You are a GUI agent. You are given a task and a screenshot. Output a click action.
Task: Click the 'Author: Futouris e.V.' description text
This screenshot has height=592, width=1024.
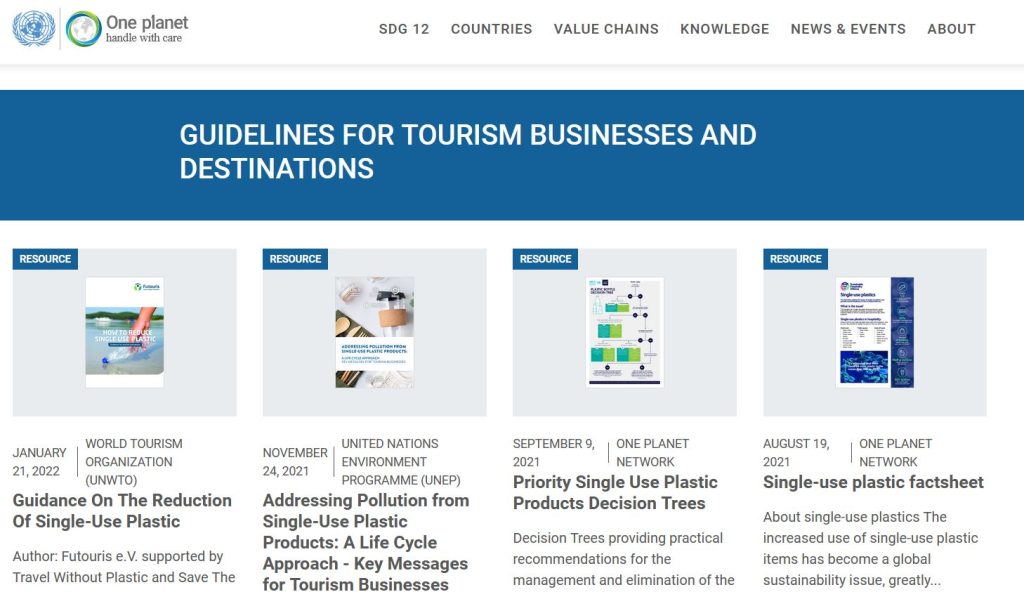pos(123,567)
